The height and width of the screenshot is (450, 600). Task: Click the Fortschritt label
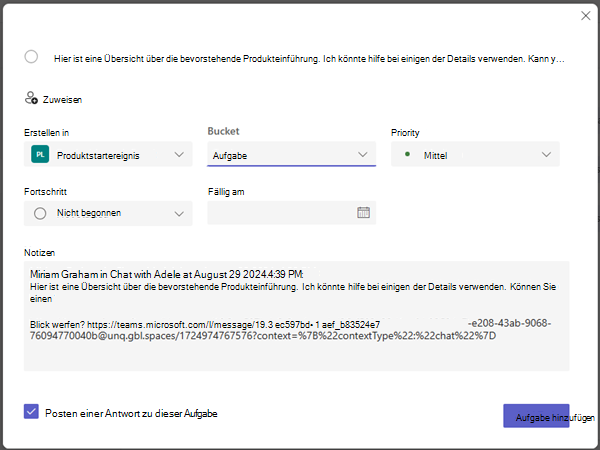pos(46,191)
